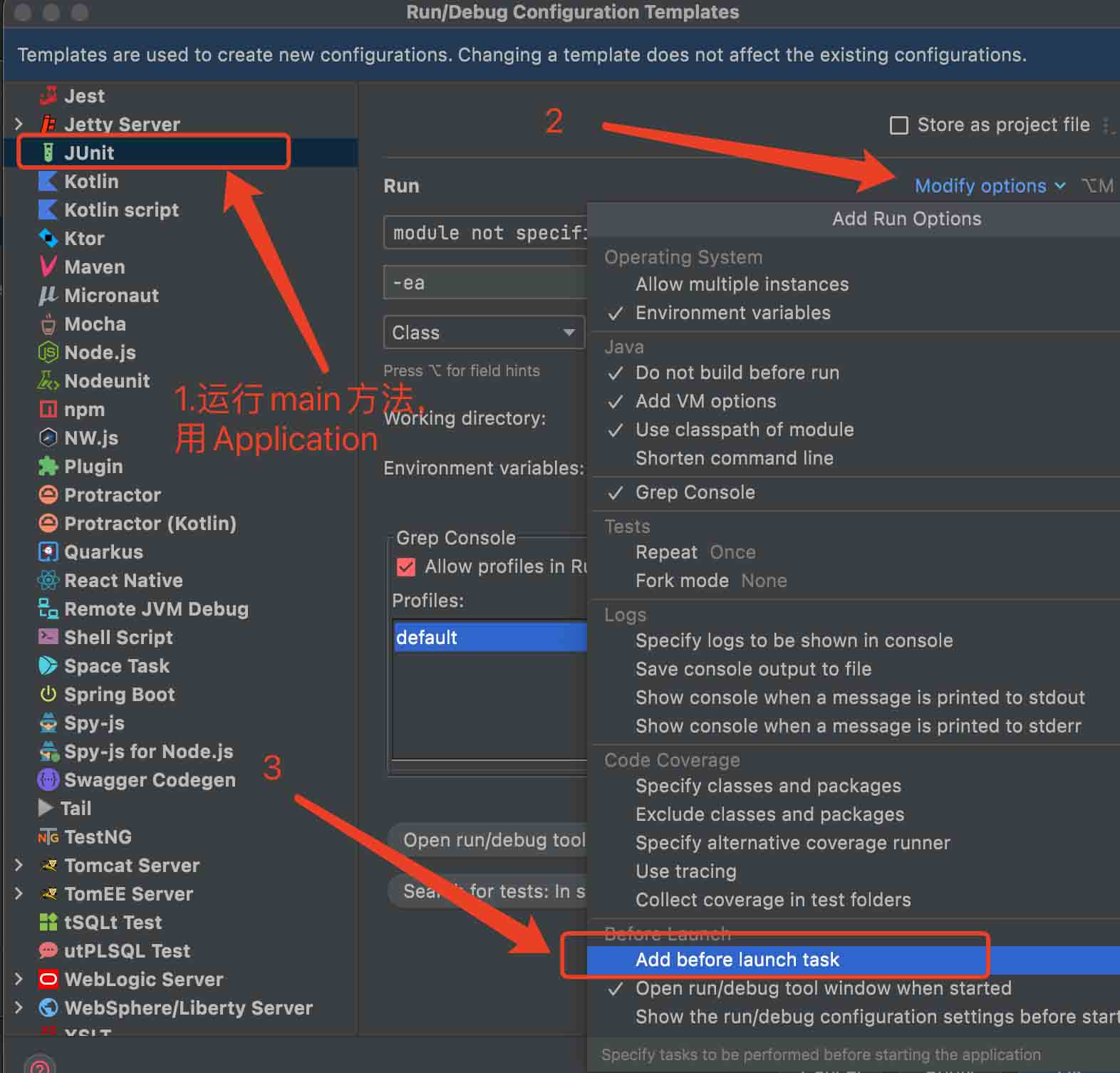Viewport: 1120px width, 1073px height.
Task: Select the utPLSQL Test template
Action: pos(127,950)
